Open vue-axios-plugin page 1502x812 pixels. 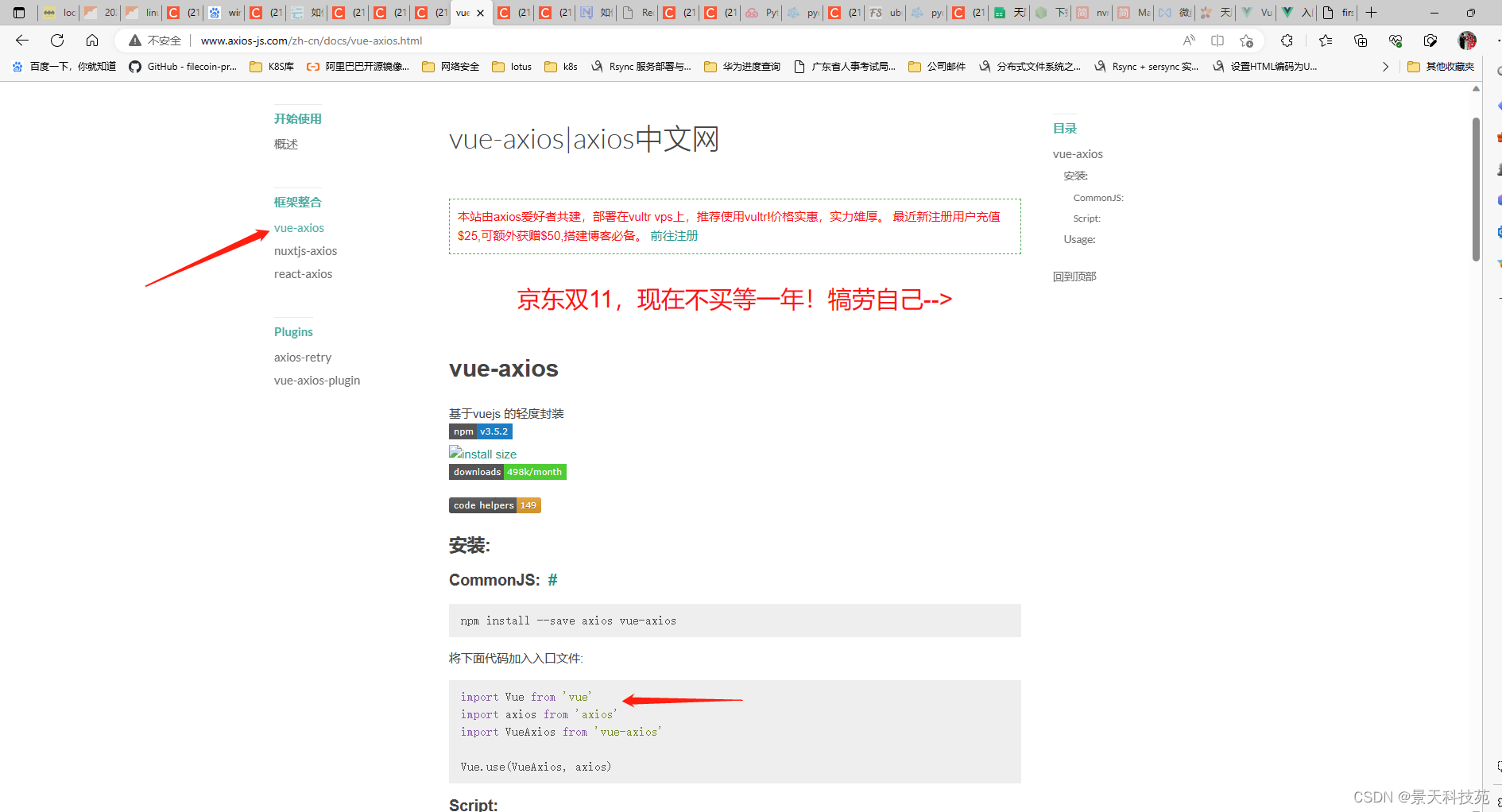click(x=317, y=381)
